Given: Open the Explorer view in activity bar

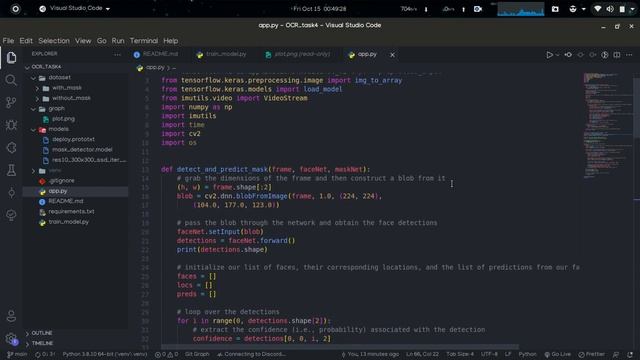Looking at the screenshot, I should click(x=11, y=58).
